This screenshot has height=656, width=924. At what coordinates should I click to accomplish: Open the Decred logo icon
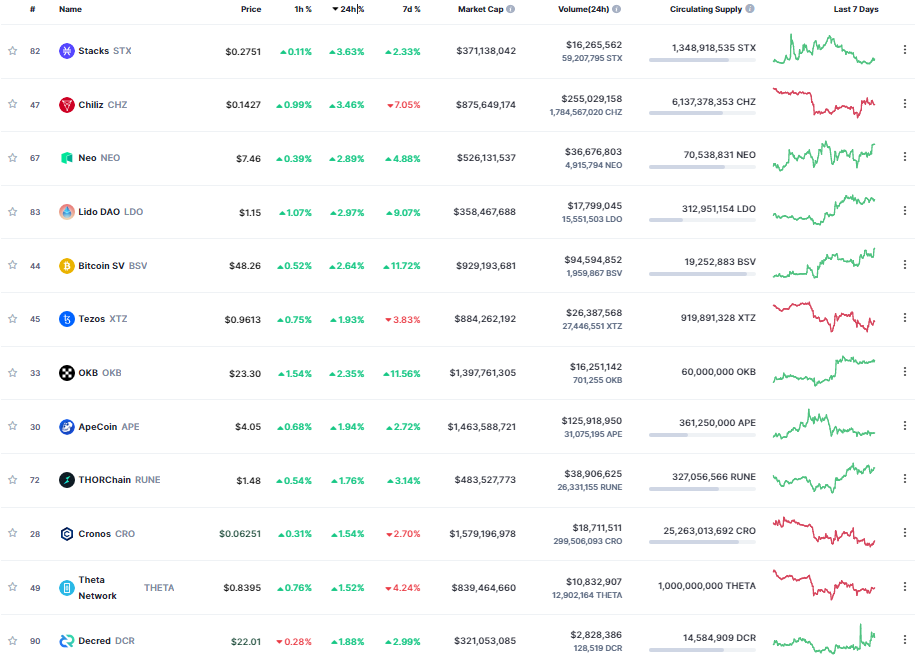pyautogui.click(x=67, y=641)
